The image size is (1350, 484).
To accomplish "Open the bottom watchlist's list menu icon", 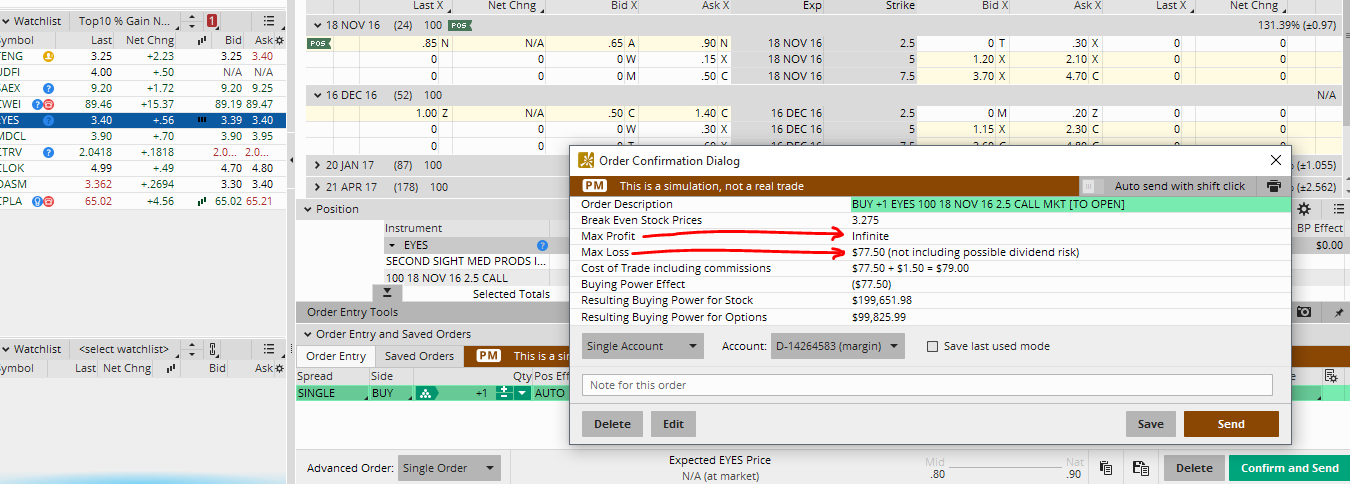I will point(268,349).
